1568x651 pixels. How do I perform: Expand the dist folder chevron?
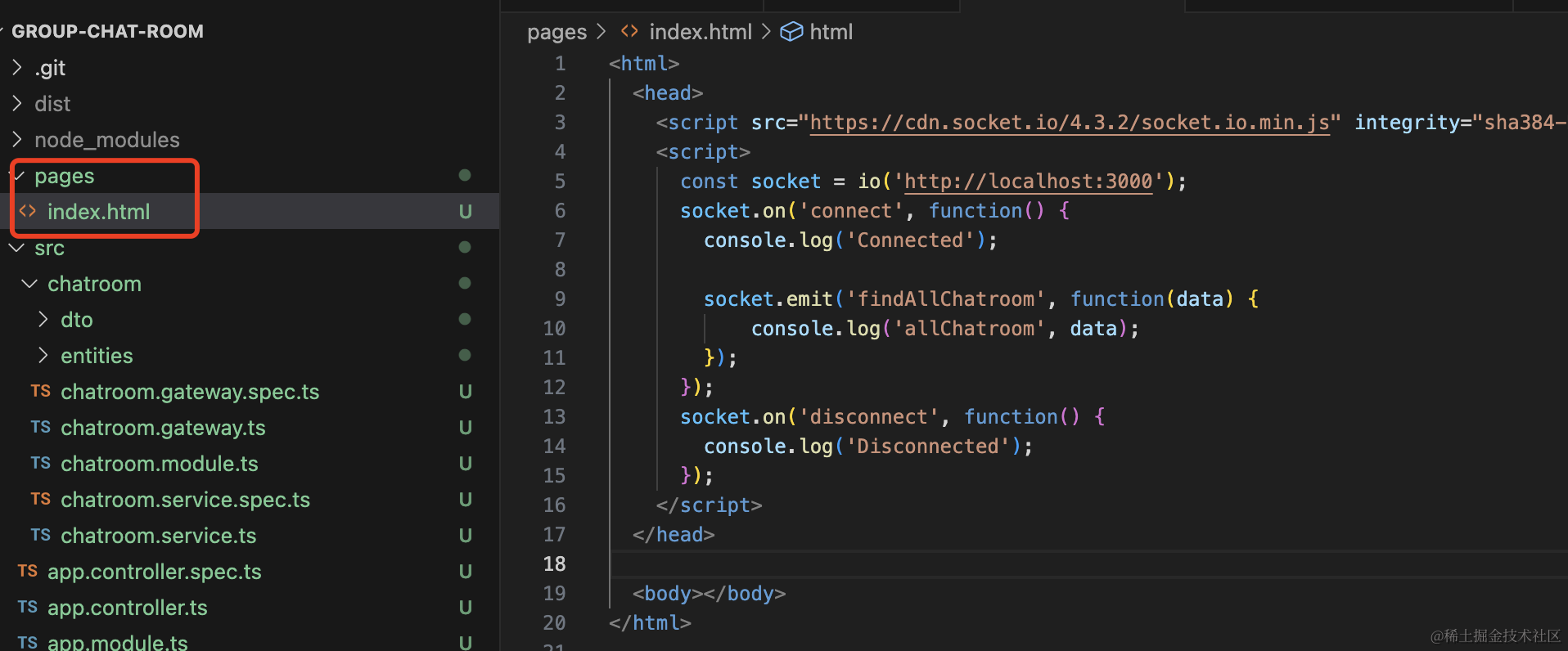coord(17,104)
